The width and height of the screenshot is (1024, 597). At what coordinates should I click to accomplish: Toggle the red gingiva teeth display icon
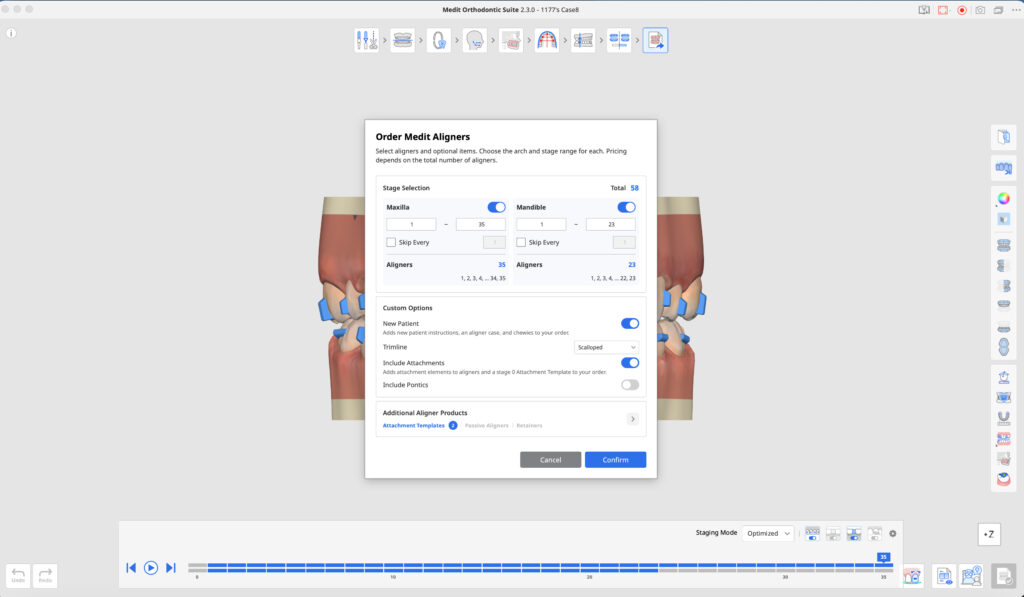1004,438
